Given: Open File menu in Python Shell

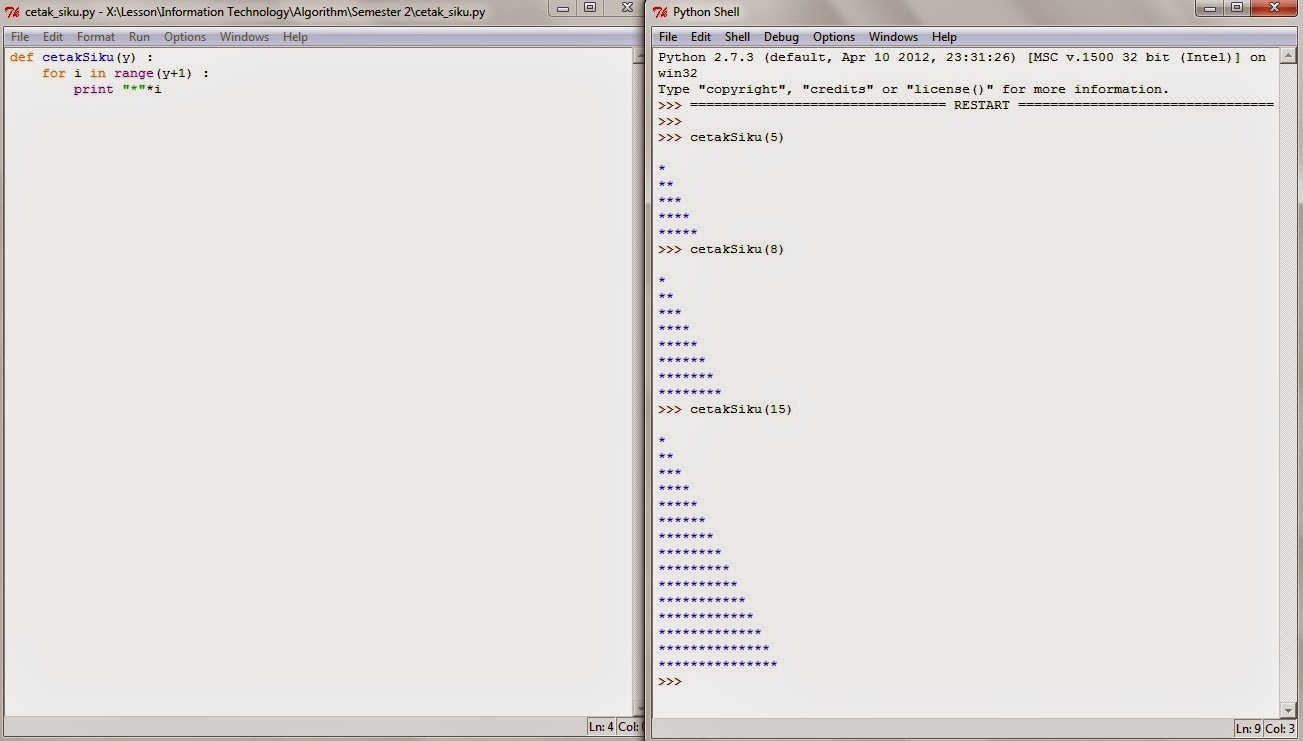Looking at the screenshot, I should point(668,37).
